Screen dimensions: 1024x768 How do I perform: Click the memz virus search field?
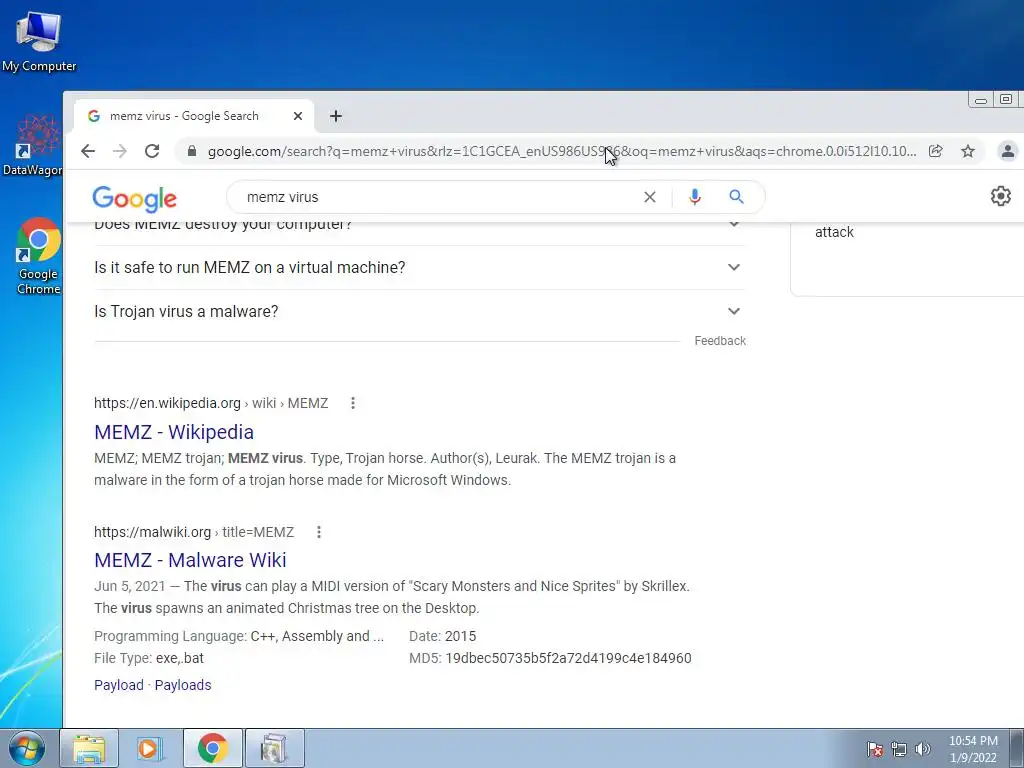pyautogui.click(x=438, y=197)
